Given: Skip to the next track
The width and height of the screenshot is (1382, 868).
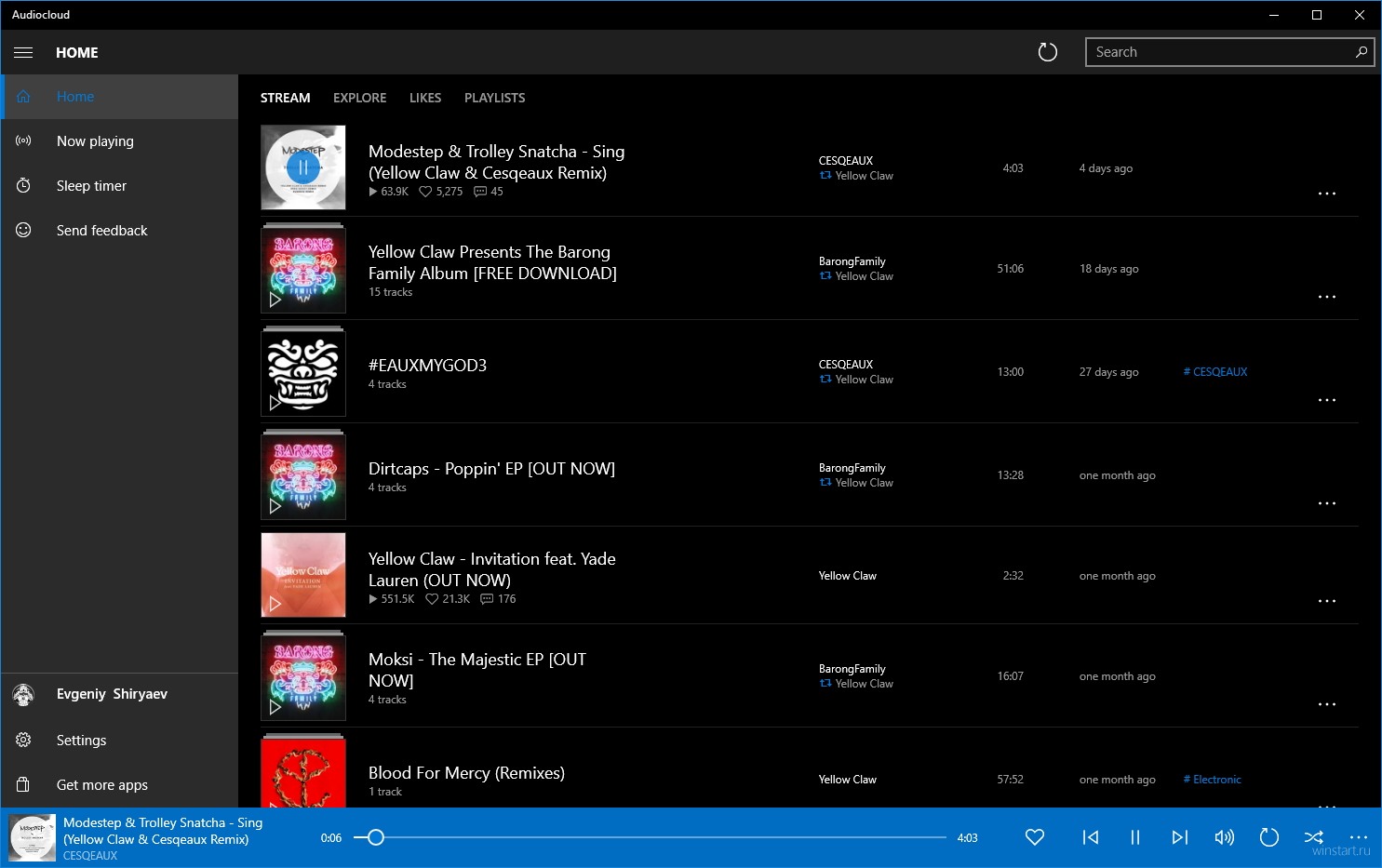Looking at the screenshot, I should click(x=1180, y=837).
